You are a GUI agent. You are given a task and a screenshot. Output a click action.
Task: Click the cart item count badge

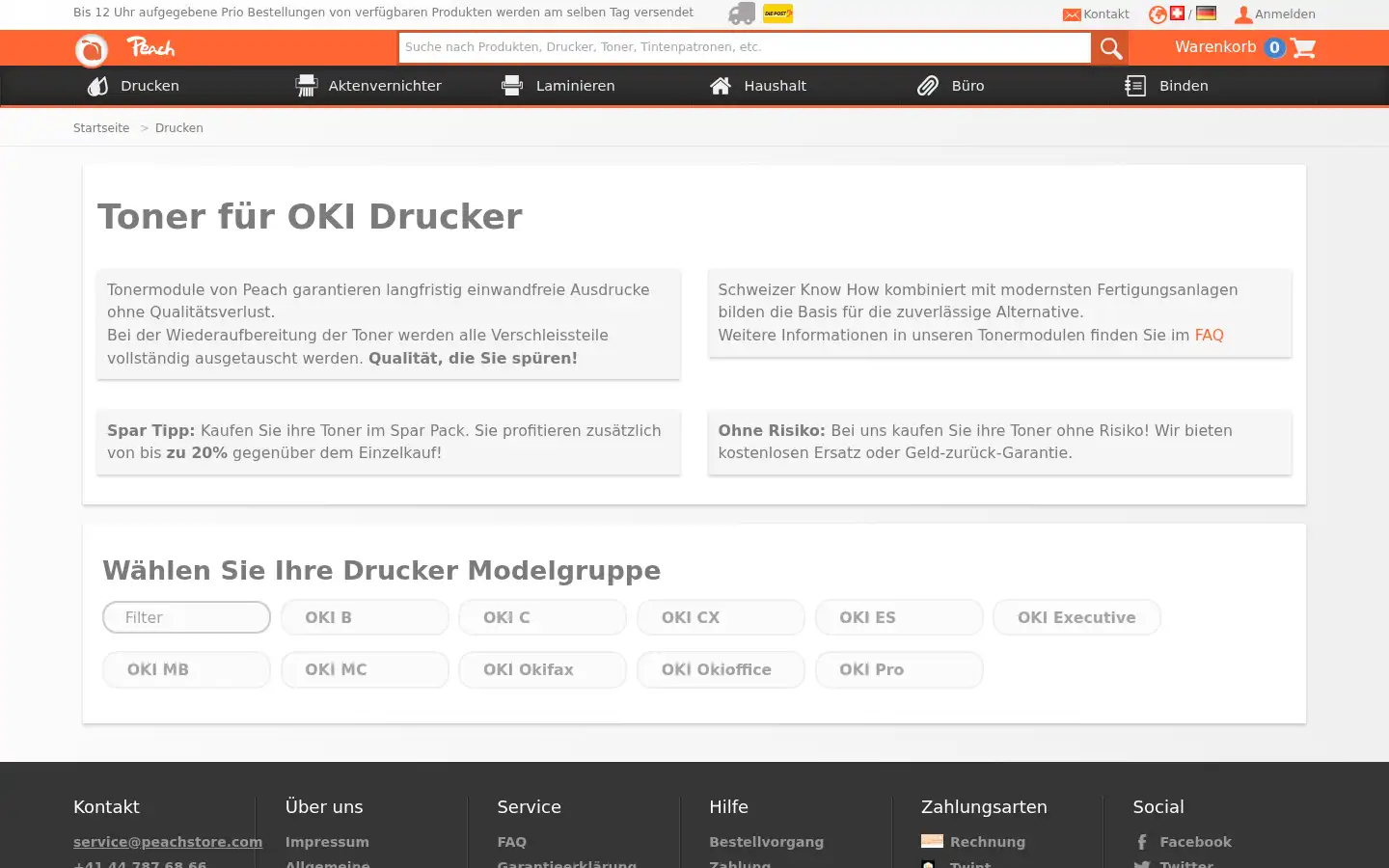pos(1274,47)
